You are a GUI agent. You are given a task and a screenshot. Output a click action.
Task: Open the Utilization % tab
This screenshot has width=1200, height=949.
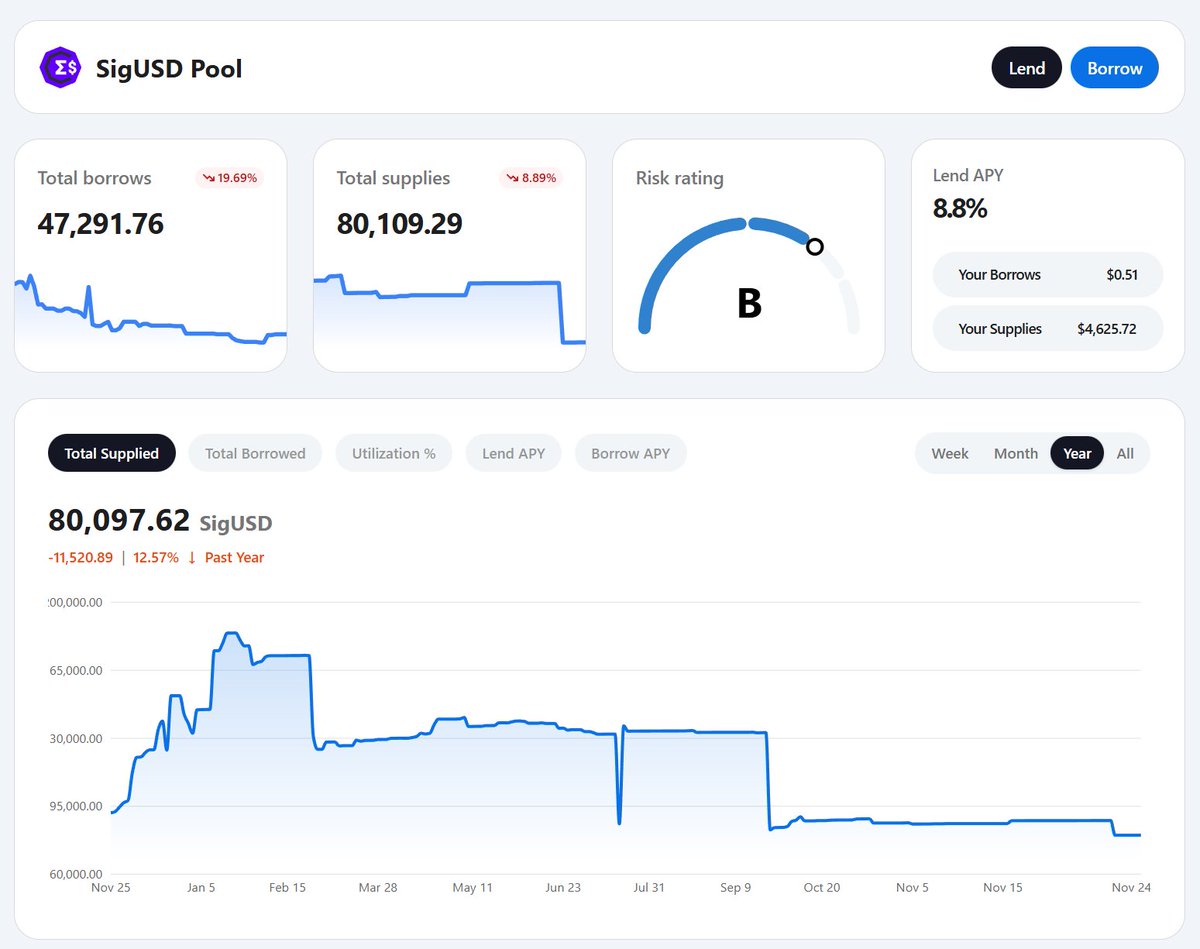pyautogui.click(x=393, y=453)
